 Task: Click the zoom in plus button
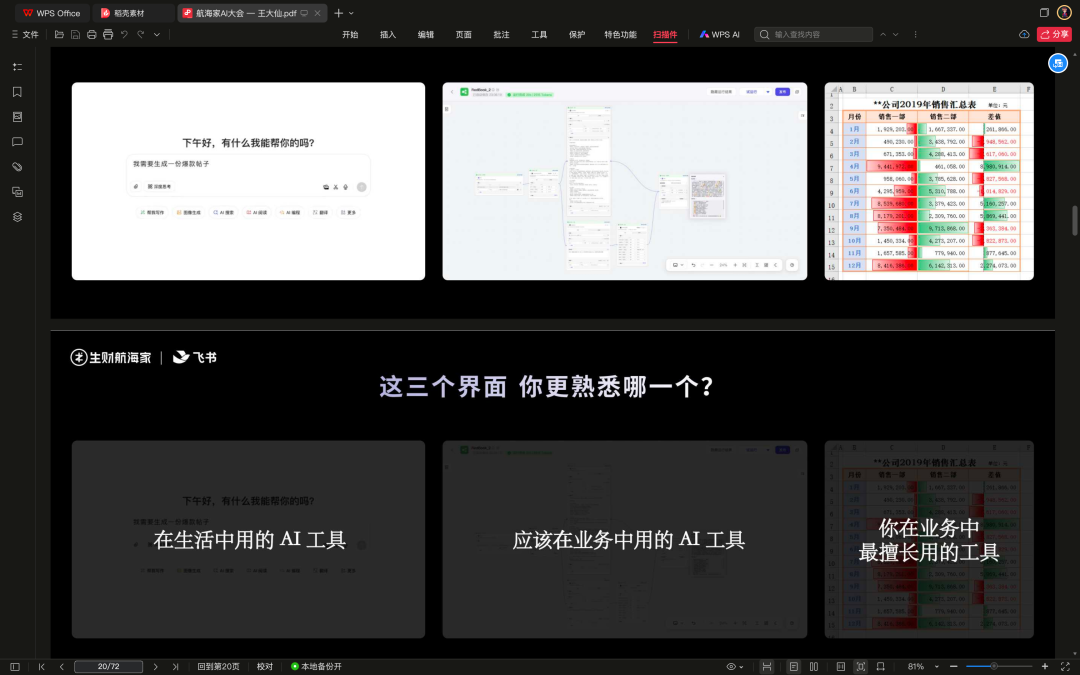1045,667
